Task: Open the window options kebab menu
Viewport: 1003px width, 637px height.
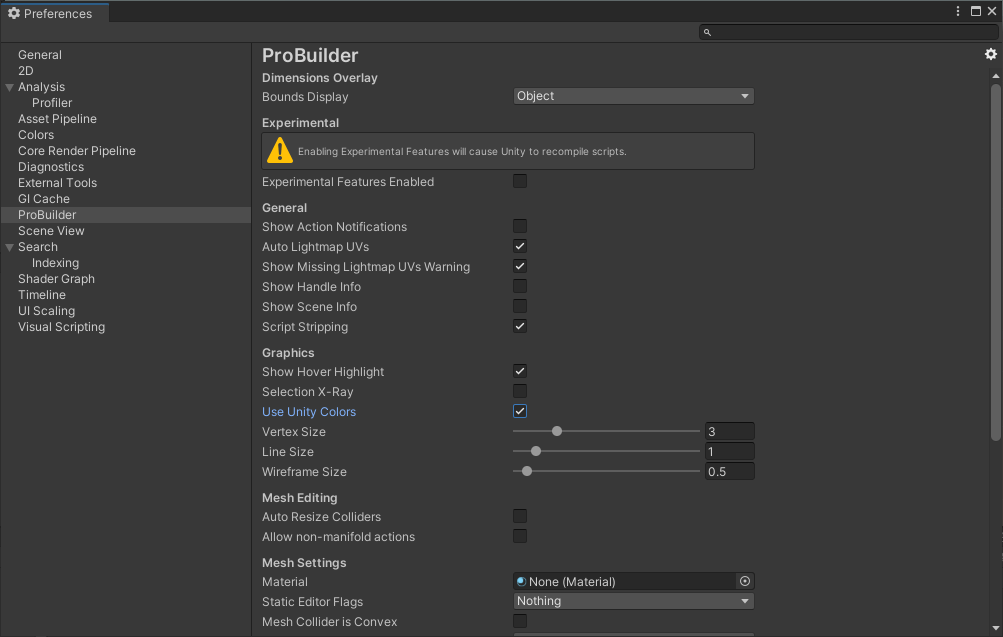Action: pos(958,11)
